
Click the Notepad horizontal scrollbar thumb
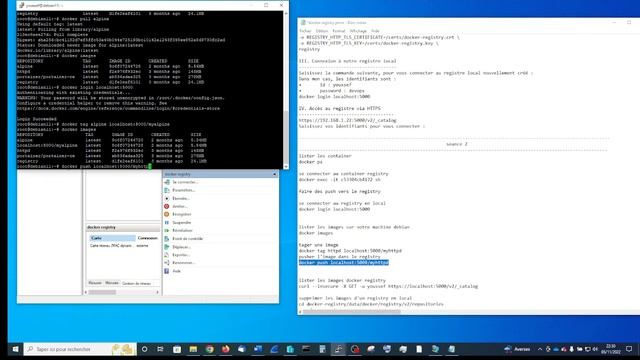click(351, 312)
